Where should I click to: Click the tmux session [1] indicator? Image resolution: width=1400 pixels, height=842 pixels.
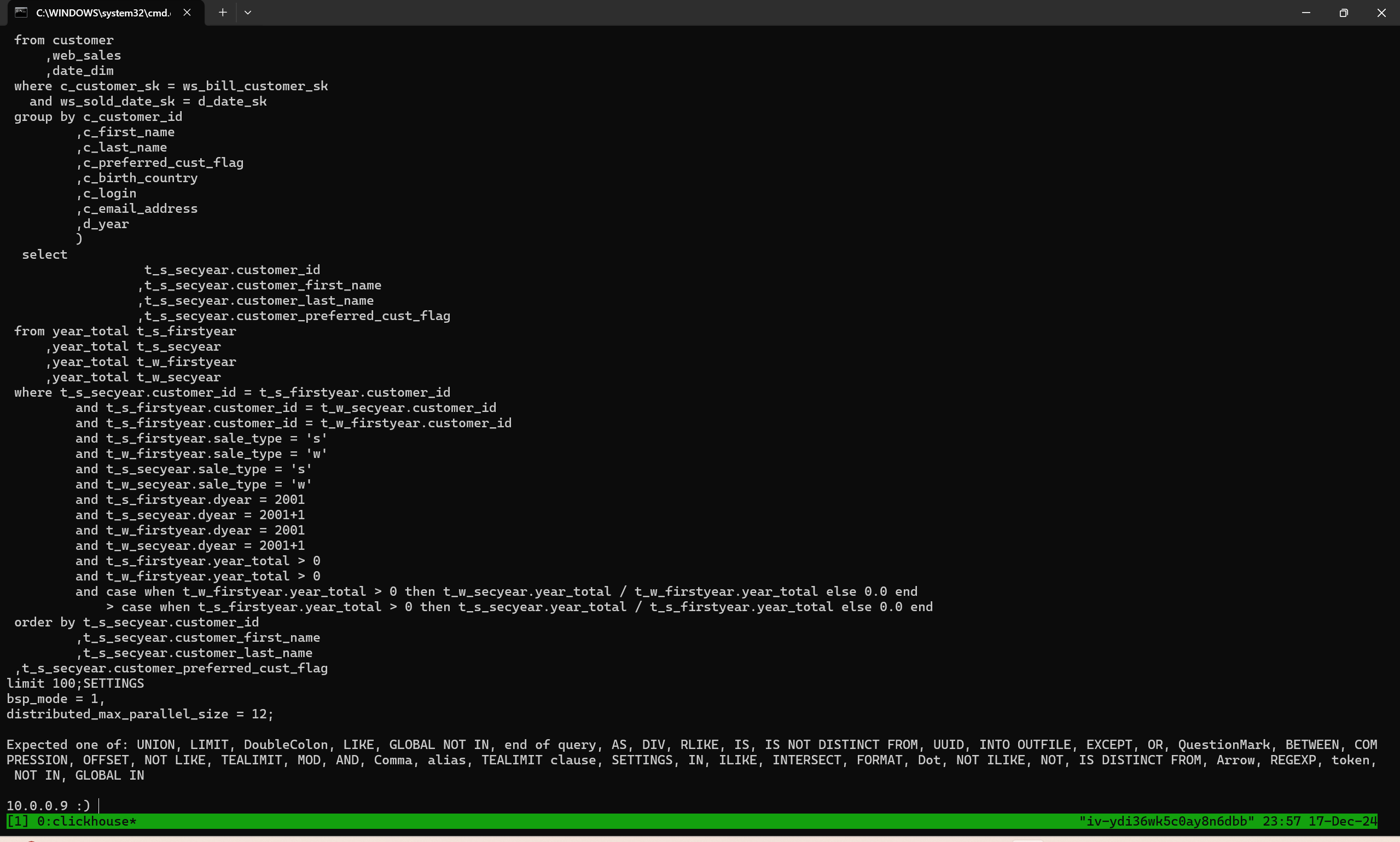click(17, 821)
